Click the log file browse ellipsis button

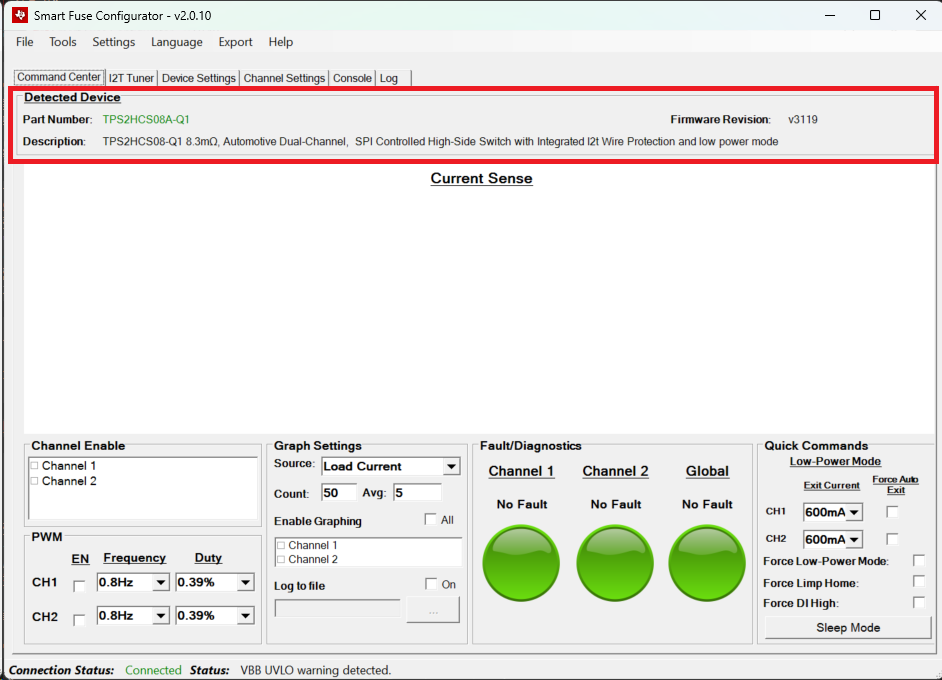pyautogui.click(x=432, y=610)
